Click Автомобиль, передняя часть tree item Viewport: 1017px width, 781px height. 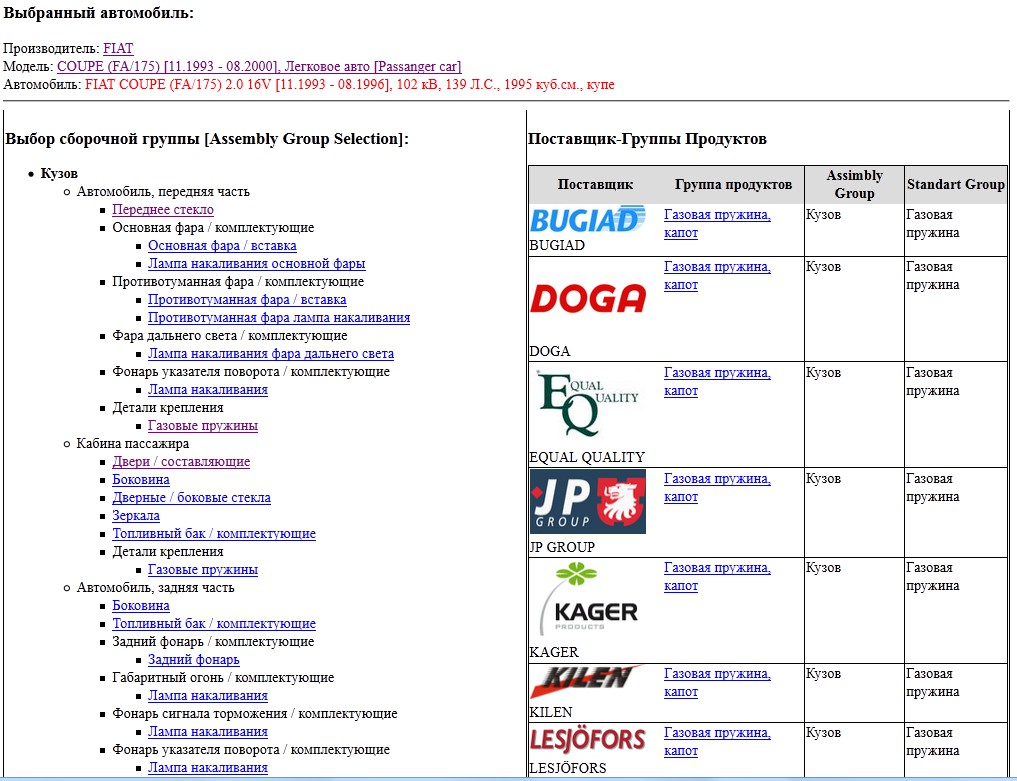163,191
